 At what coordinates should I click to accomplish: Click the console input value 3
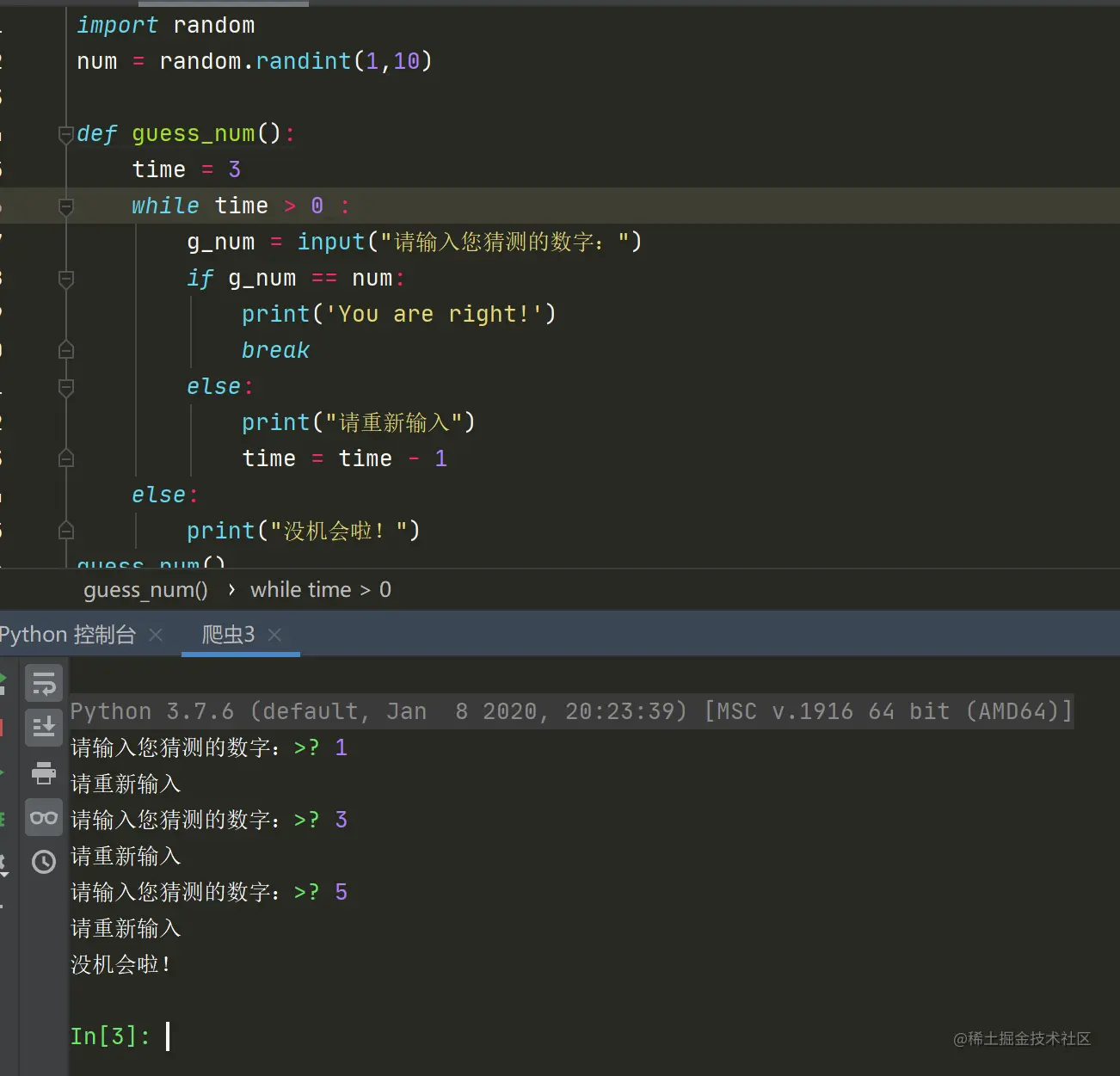point(342,820)
